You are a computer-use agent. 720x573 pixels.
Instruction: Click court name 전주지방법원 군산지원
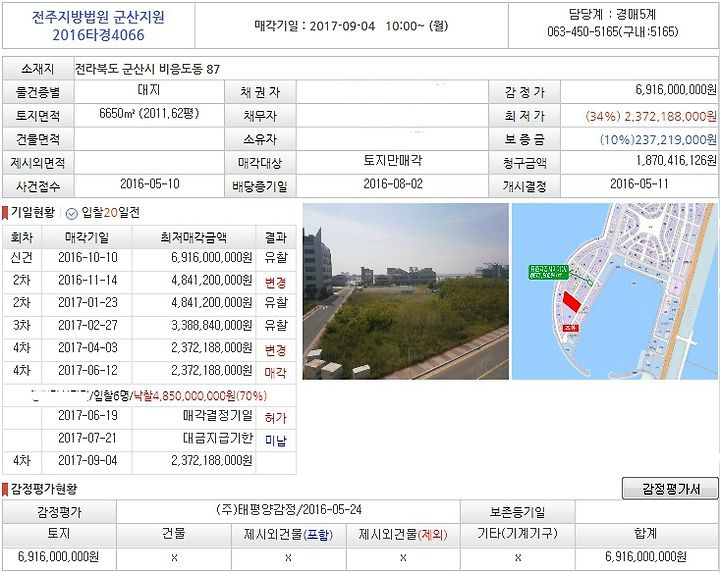98,17
